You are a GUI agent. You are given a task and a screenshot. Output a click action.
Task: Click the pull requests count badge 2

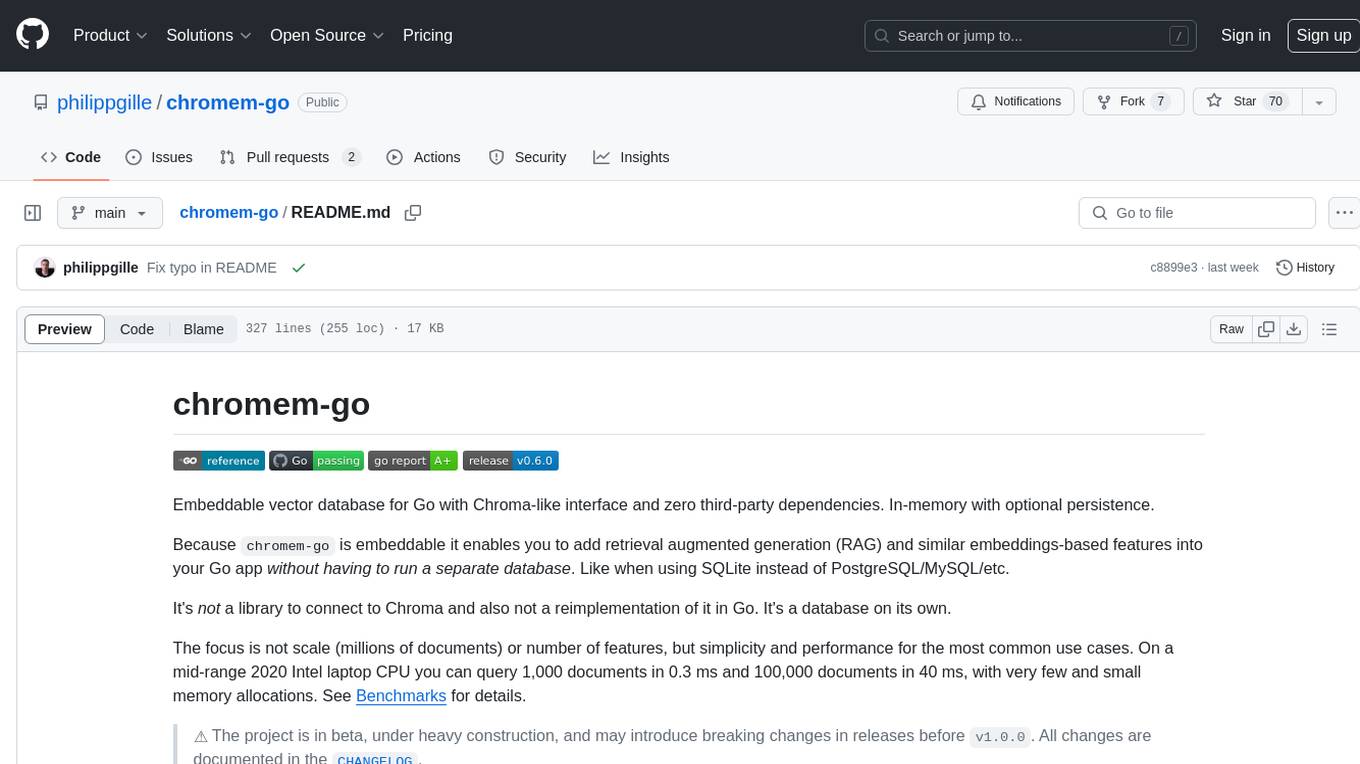350,157
